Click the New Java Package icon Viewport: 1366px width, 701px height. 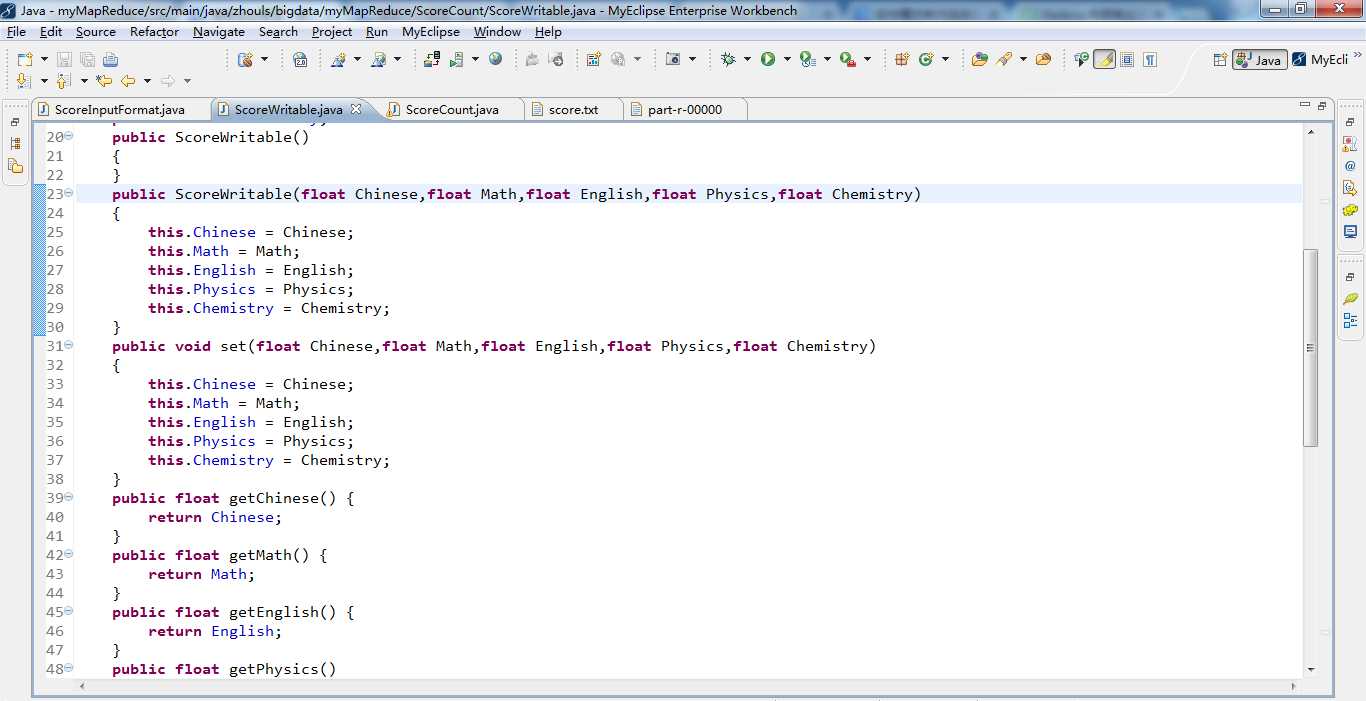[902, 59]
